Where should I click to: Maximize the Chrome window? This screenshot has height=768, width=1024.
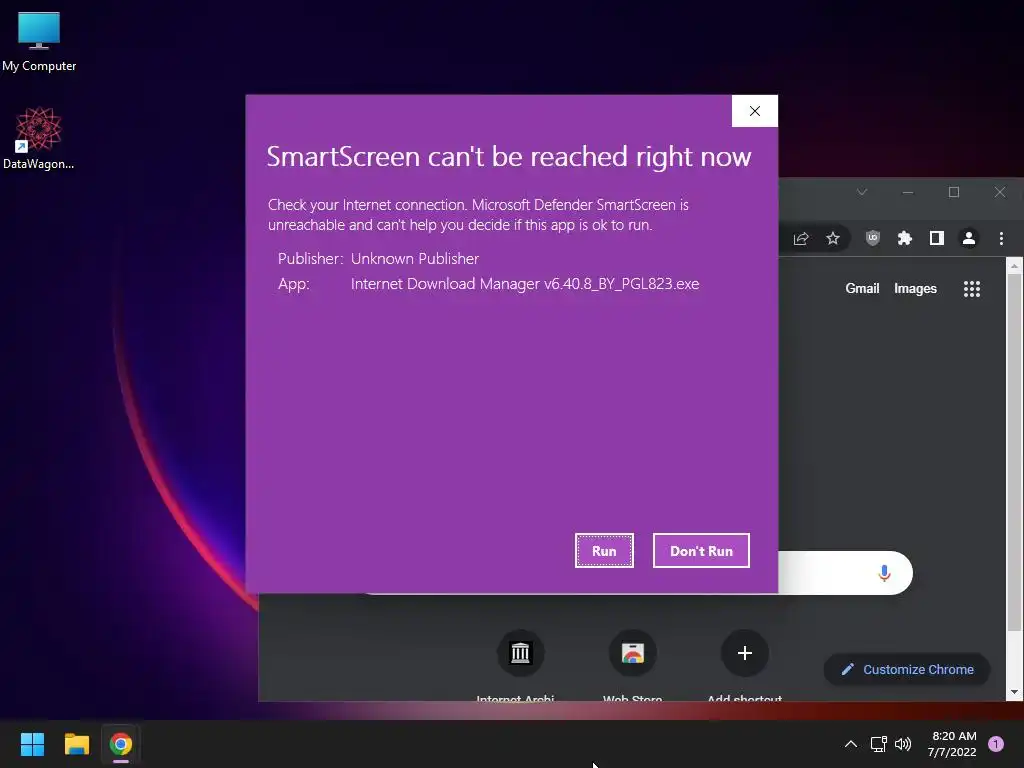pyautogui.click(x=953, y=192)
